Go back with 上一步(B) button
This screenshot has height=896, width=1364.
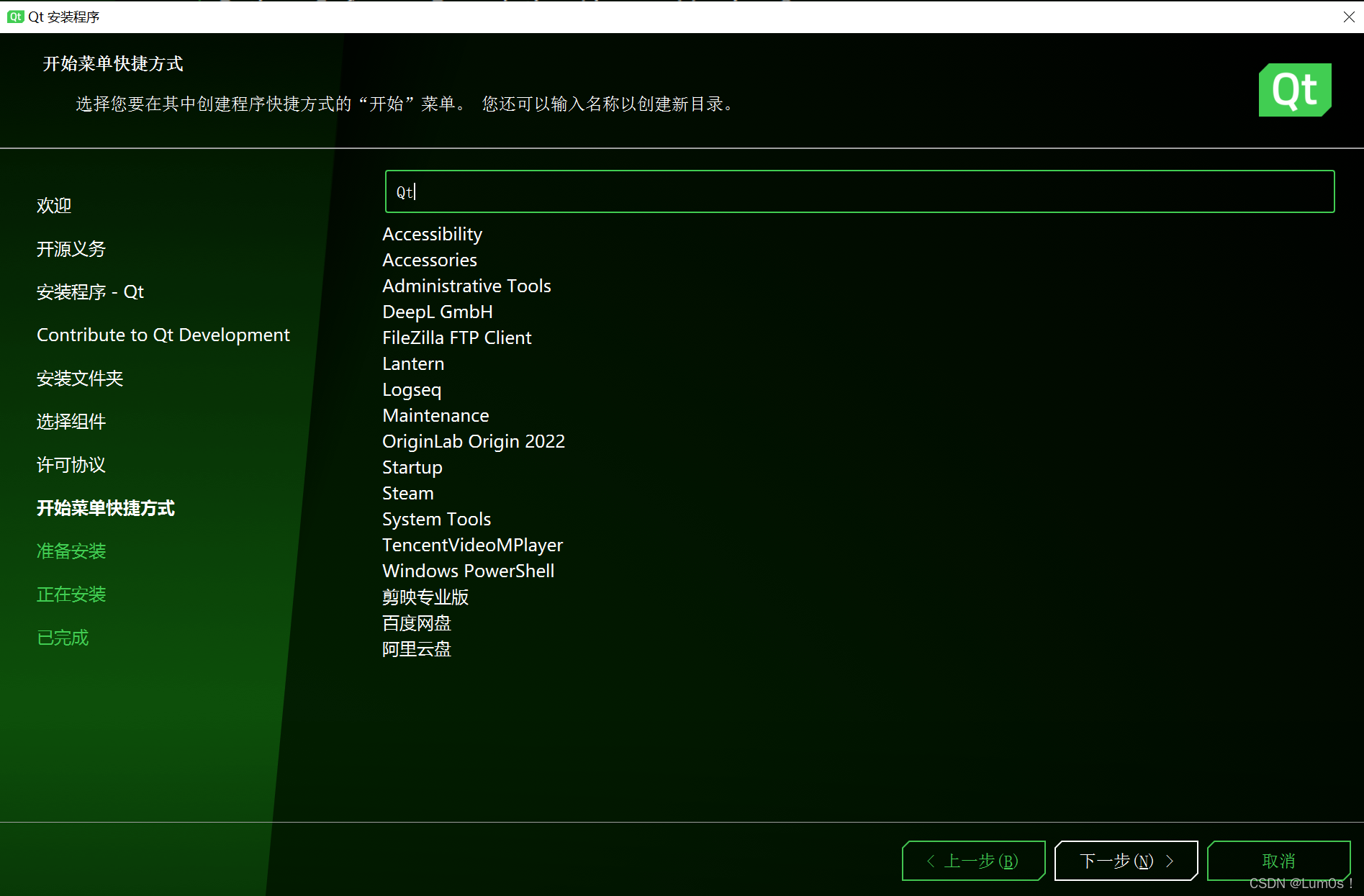974,861
